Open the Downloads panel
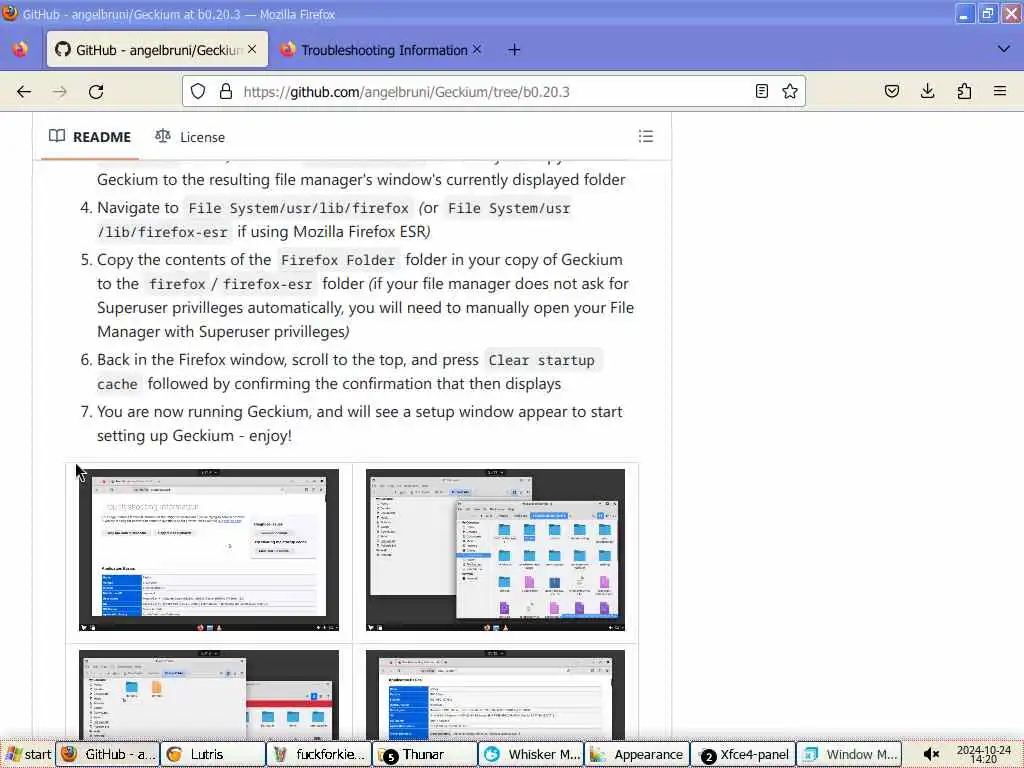 (927, 91)
